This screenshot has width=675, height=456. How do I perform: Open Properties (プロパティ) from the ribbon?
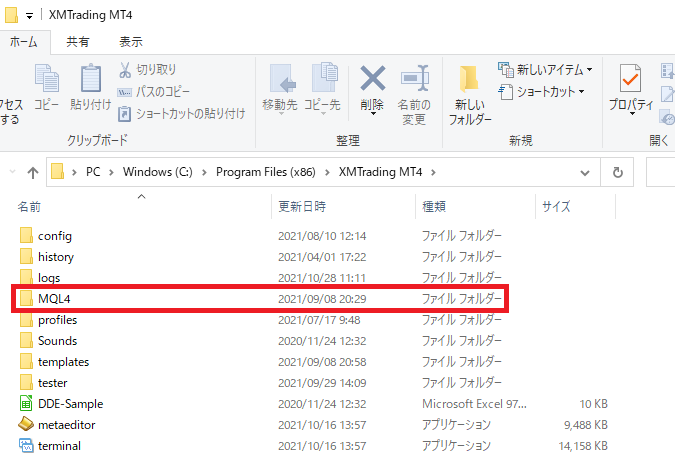coord(630,86)
